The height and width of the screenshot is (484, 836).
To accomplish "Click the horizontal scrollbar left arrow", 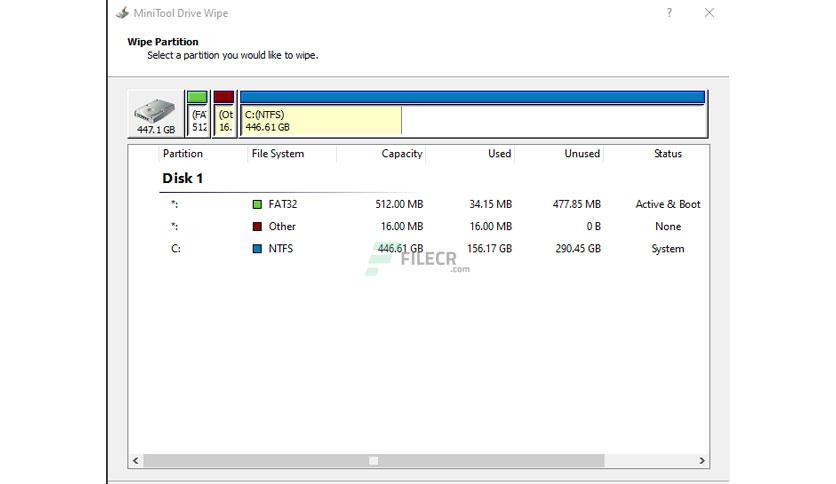I will tap(135, 461).
